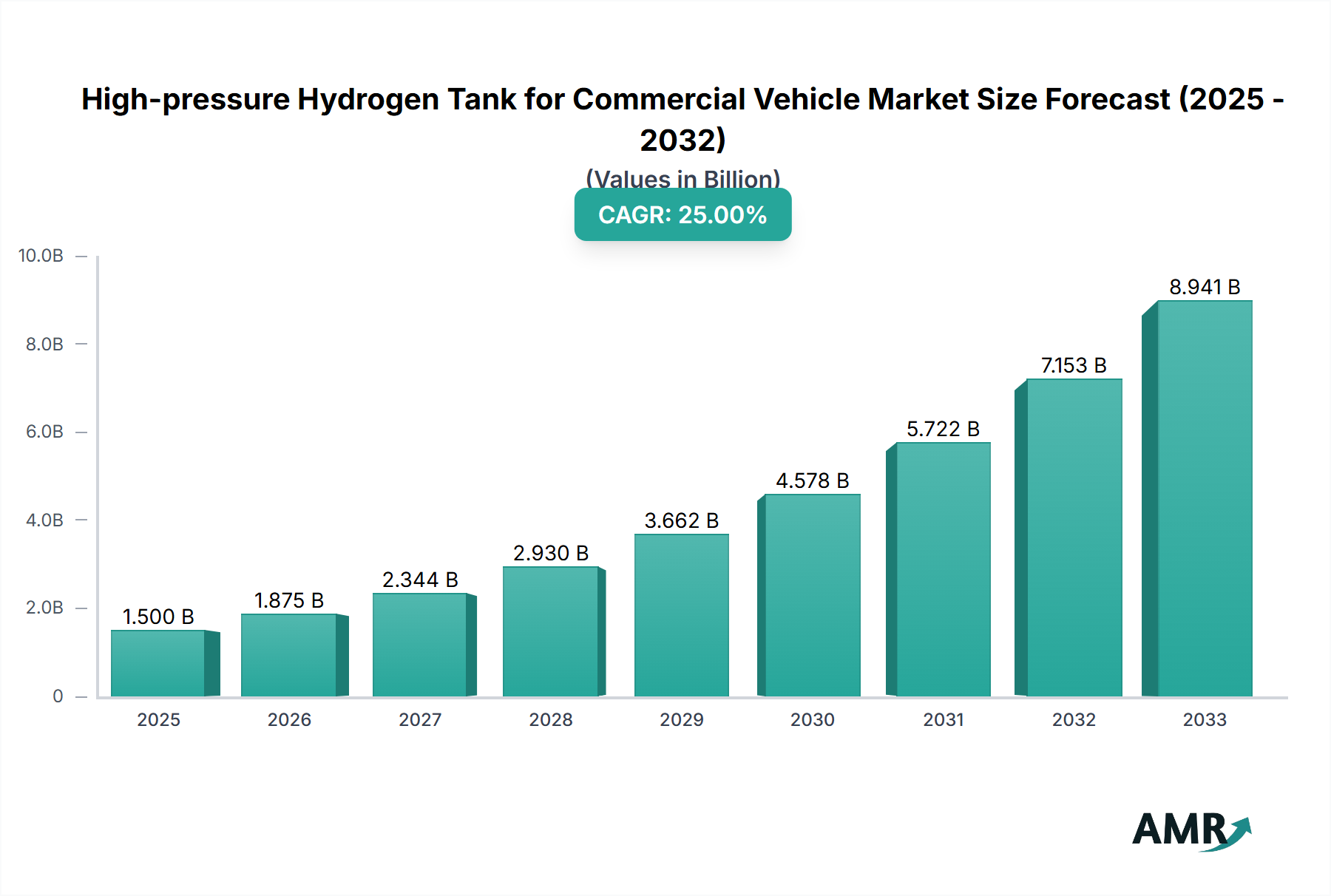Click the 1.500 B data label

(x=158, y=616)
